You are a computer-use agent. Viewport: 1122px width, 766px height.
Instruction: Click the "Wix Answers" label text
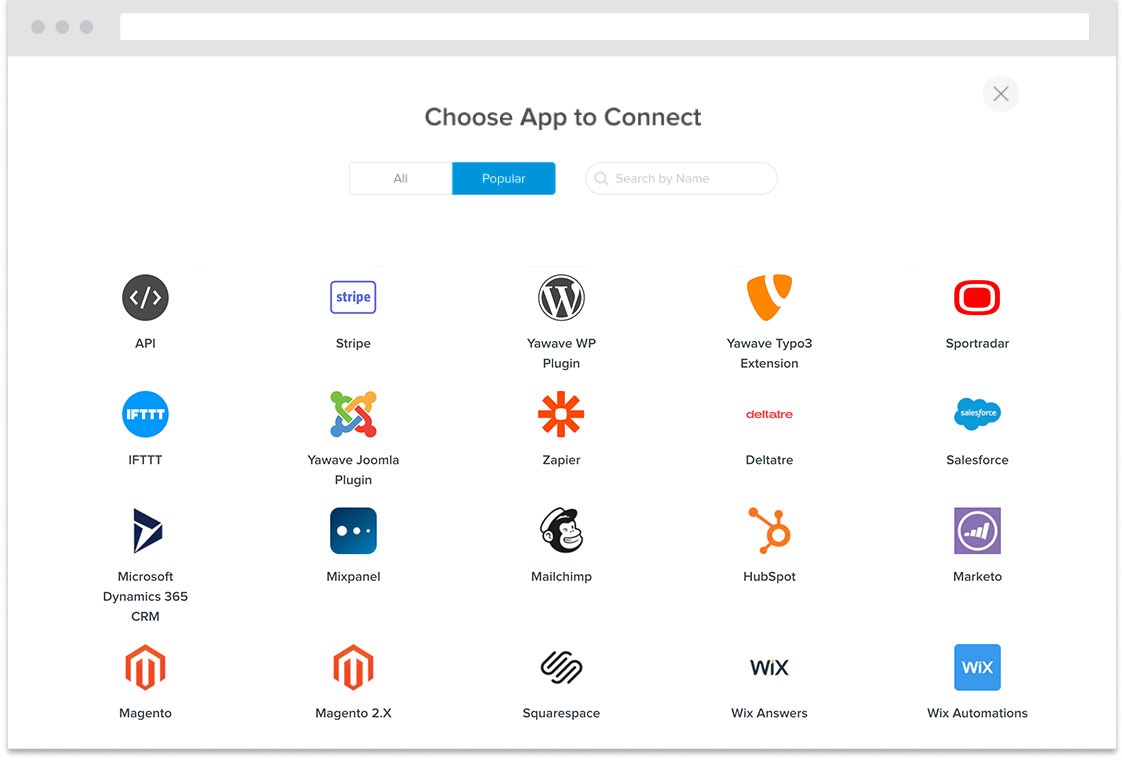(769, 713)
